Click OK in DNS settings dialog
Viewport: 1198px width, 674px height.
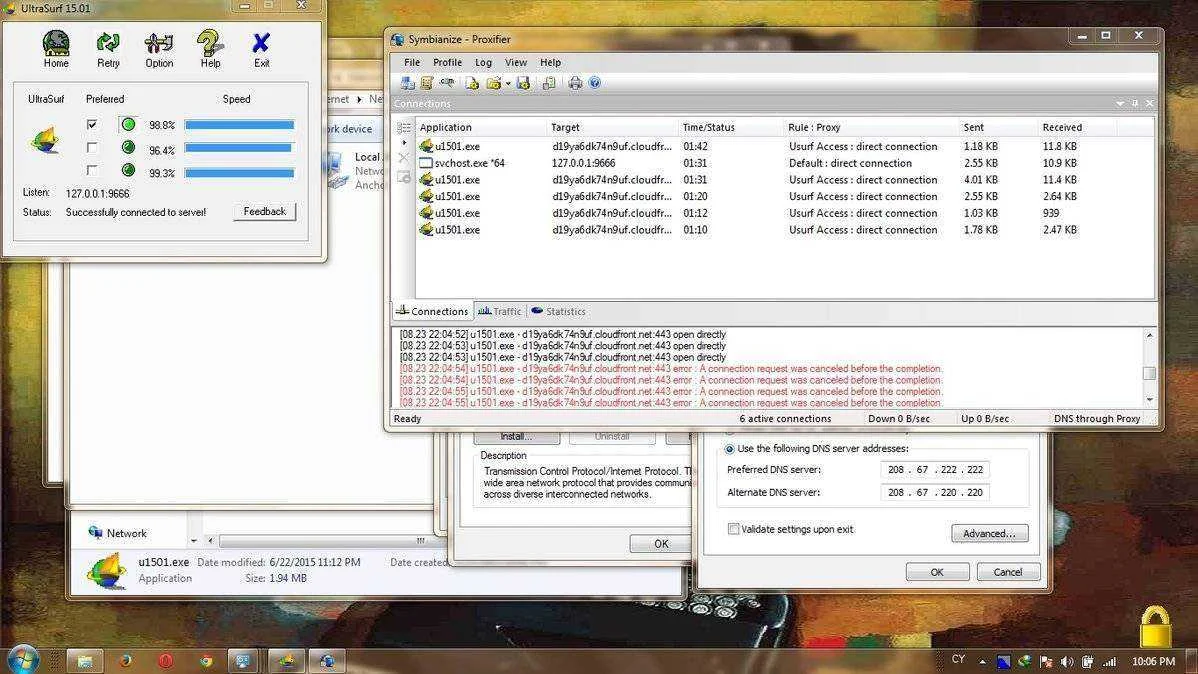[x=937, y=572]
